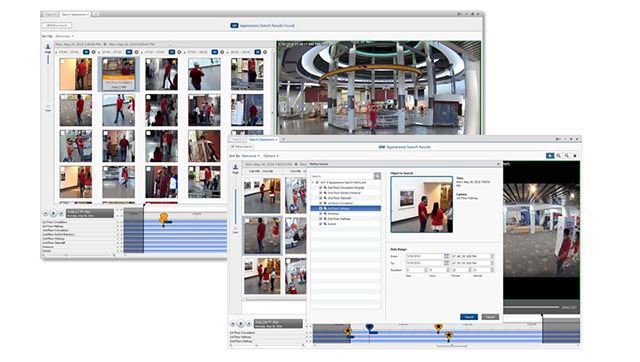Click the From time stepper arrows
Viewport: 640px width, 362px height.
coord(492,256)
